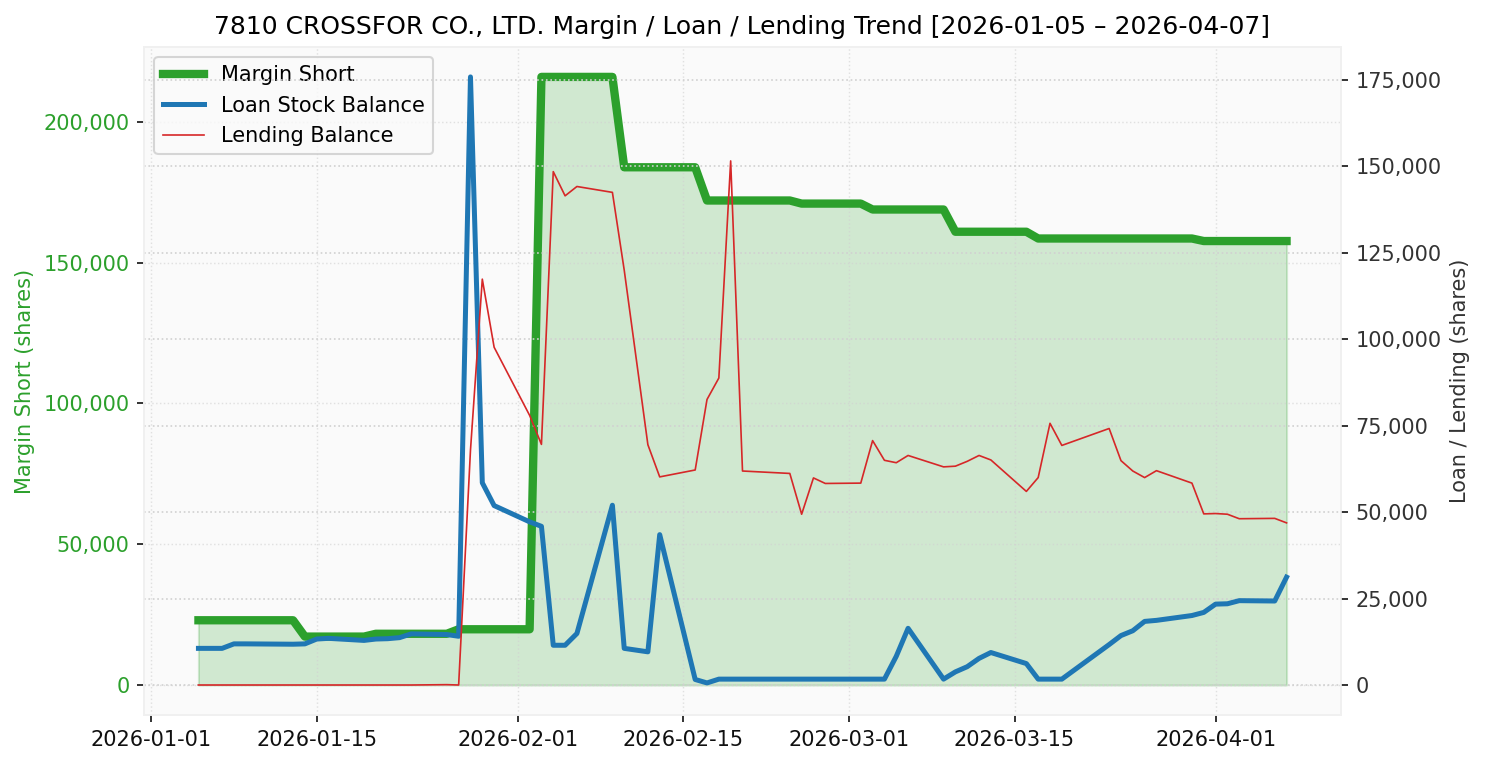Select the 'Loan Stock Balance' legend label
This screenshot has height=765, width=1485.
(322, 105)
